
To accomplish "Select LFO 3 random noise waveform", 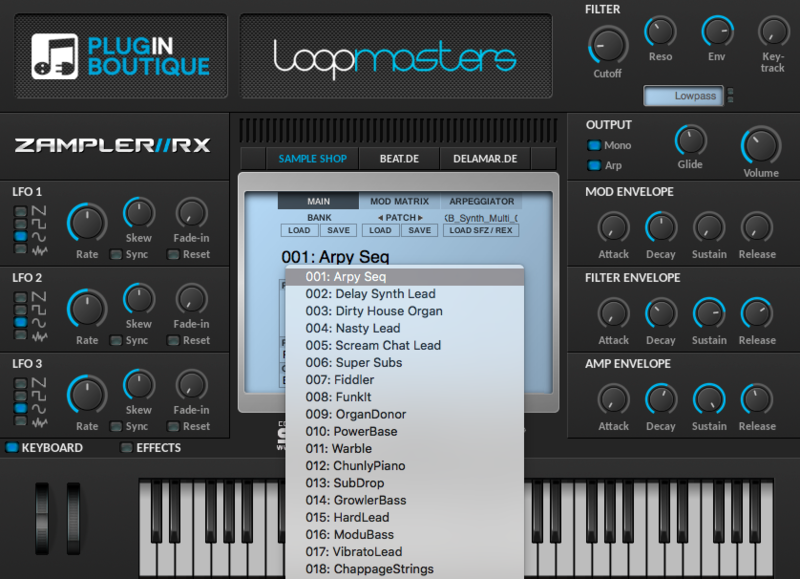I will (20, 421).
